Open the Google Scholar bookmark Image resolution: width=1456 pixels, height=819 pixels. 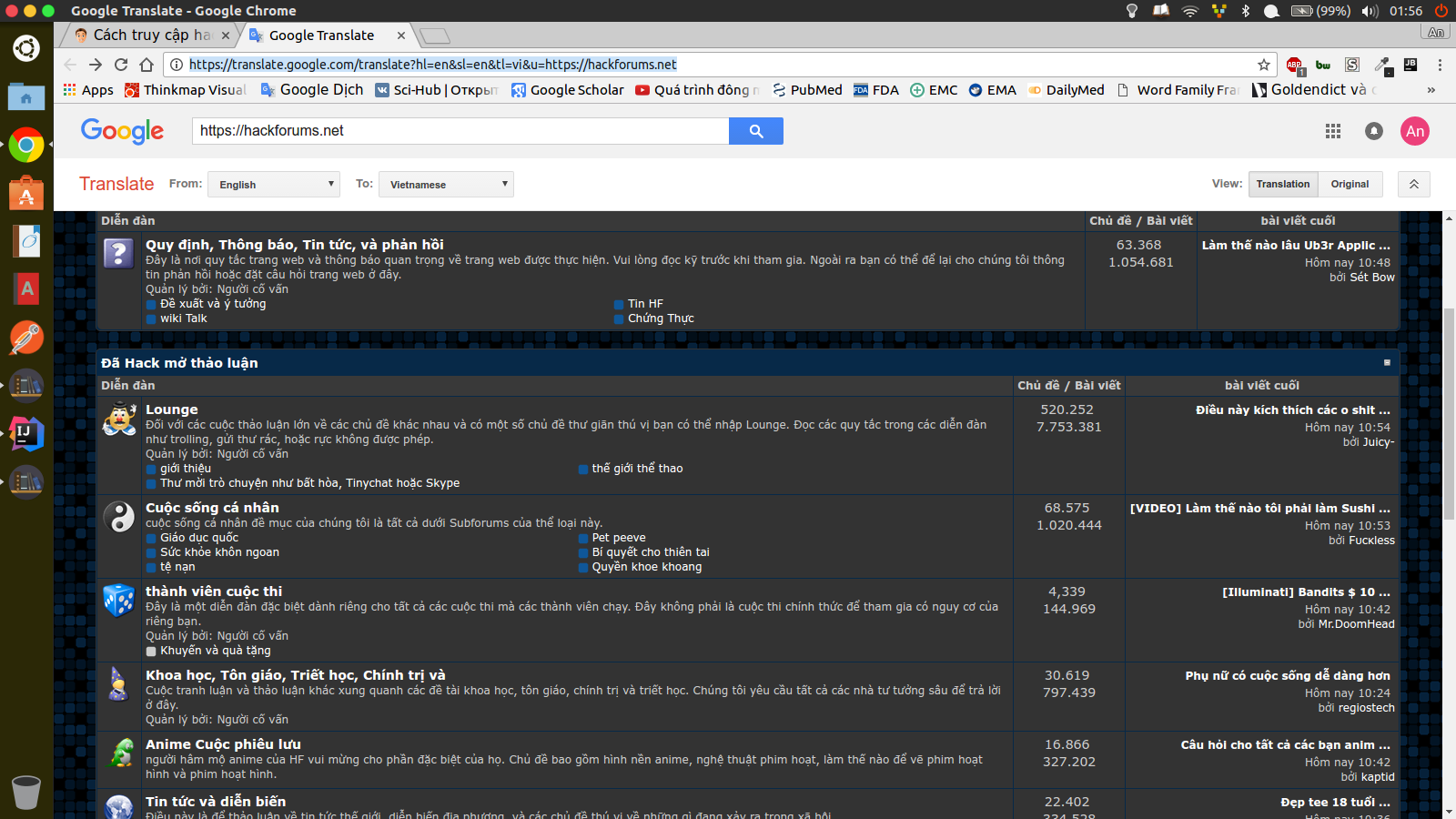[568, 90]
